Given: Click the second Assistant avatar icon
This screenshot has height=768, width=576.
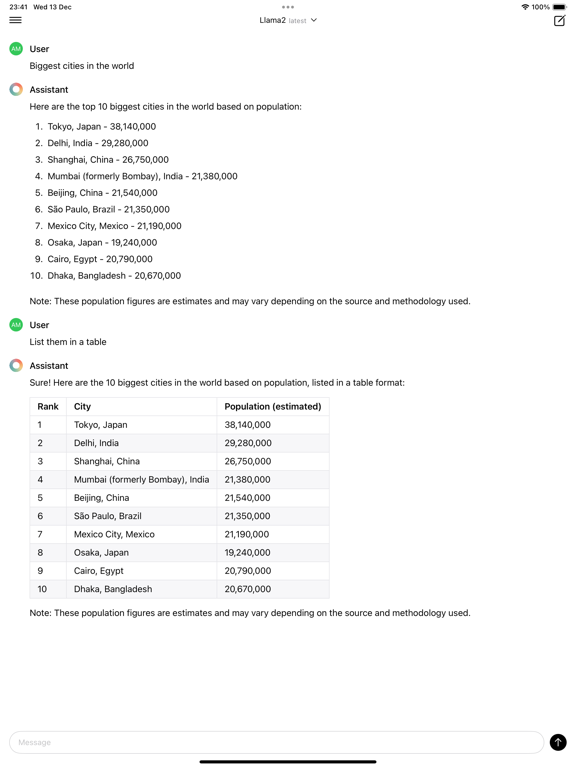Looking at the screenshot, I should pyautogui.click(x=16, y=365).
